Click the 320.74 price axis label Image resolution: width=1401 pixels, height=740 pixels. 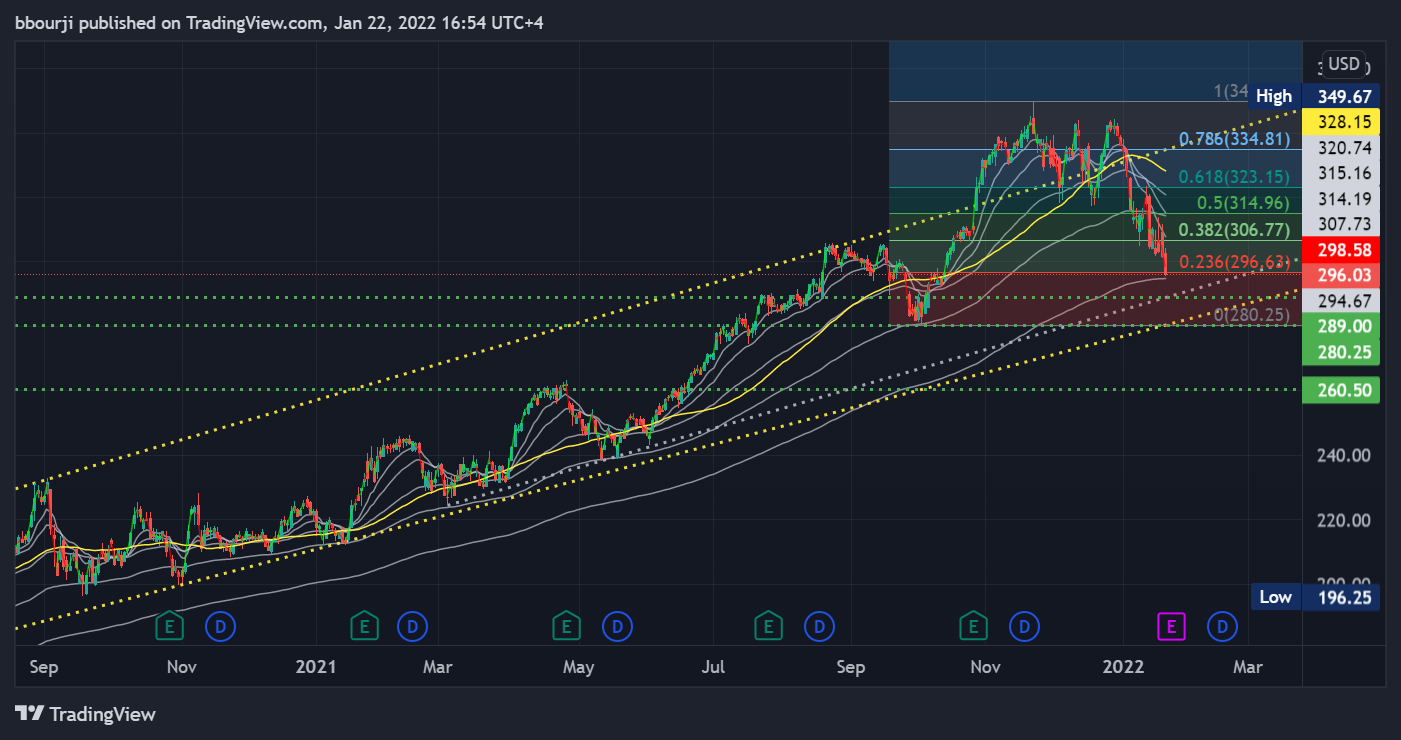coord(1341,147)
